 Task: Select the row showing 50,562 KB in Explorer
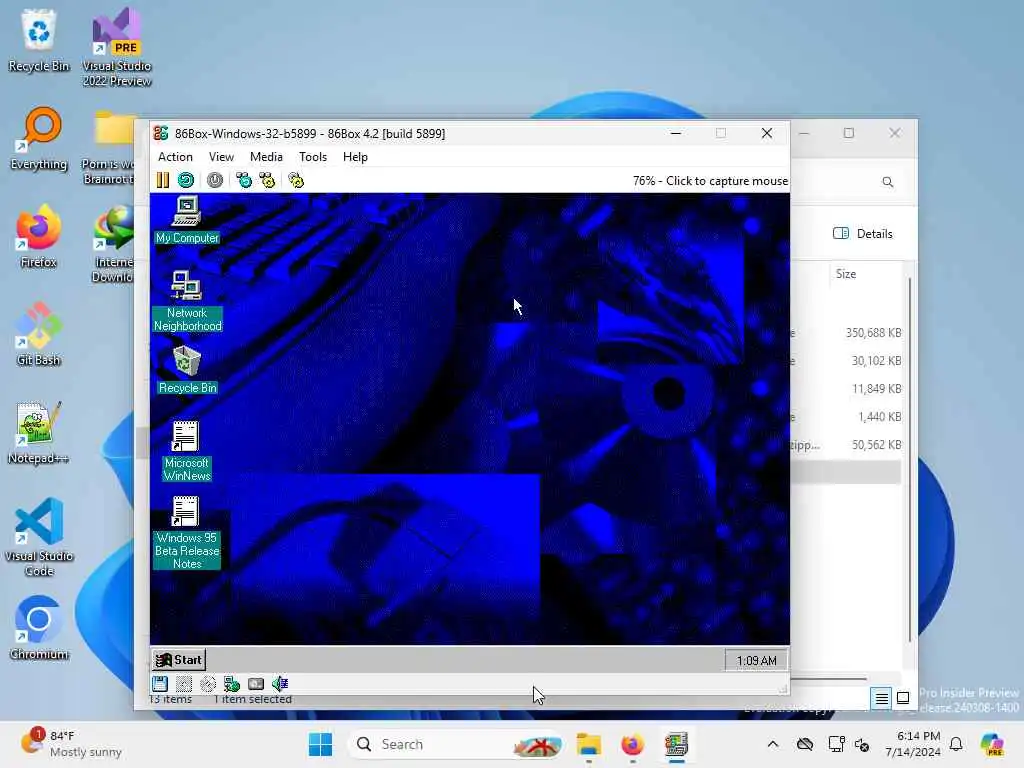pyautogui.click(x=846, y=445)
